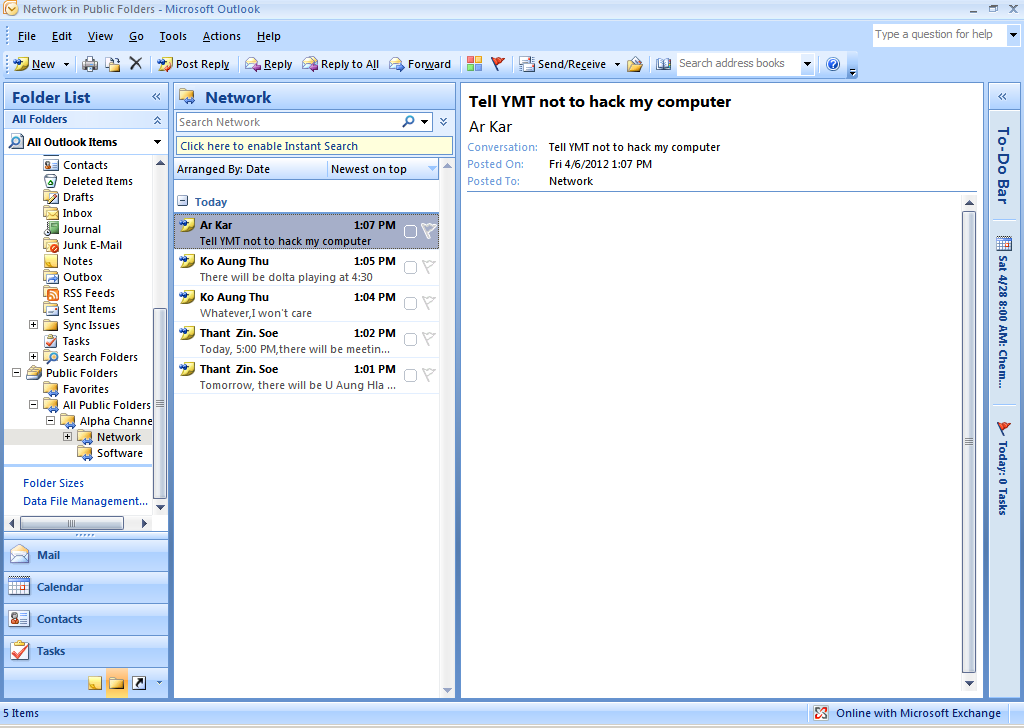The width and height of the screenshot is (1024, 728).
Task: Open the Folder Sizes link
Action: click(54, 483)
